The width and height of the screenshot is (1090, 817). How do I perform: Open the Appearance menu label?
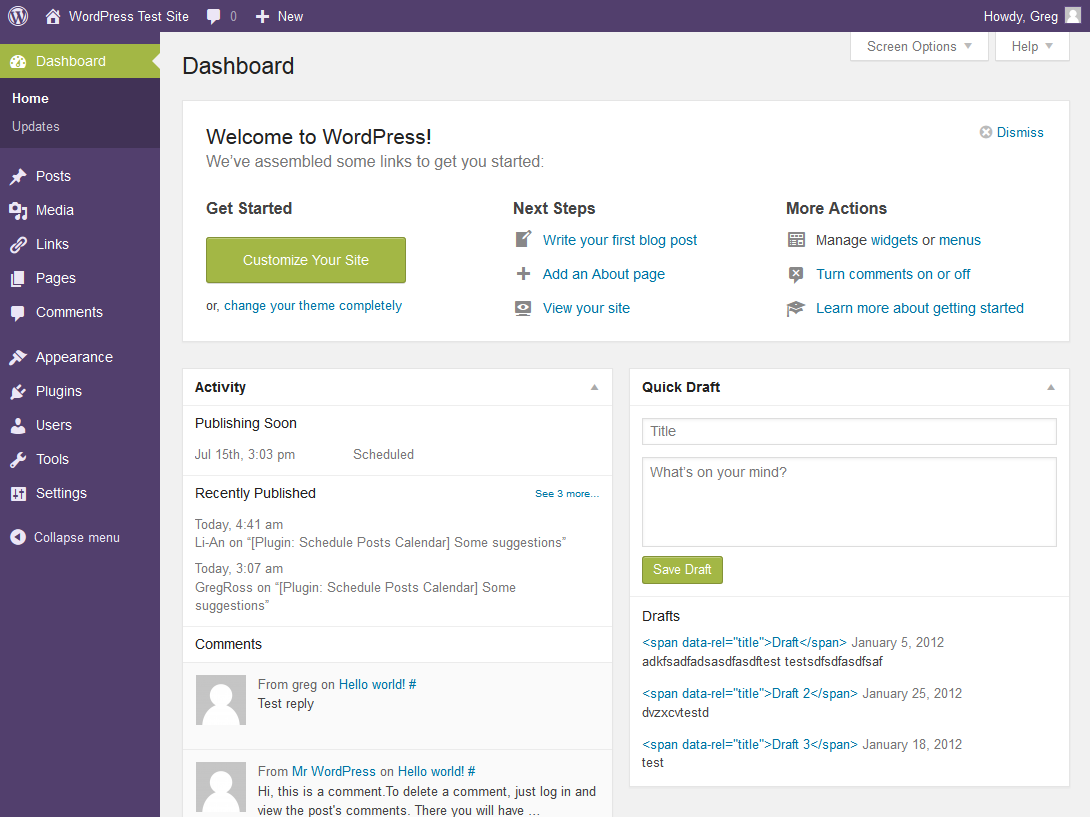point(74,357)
